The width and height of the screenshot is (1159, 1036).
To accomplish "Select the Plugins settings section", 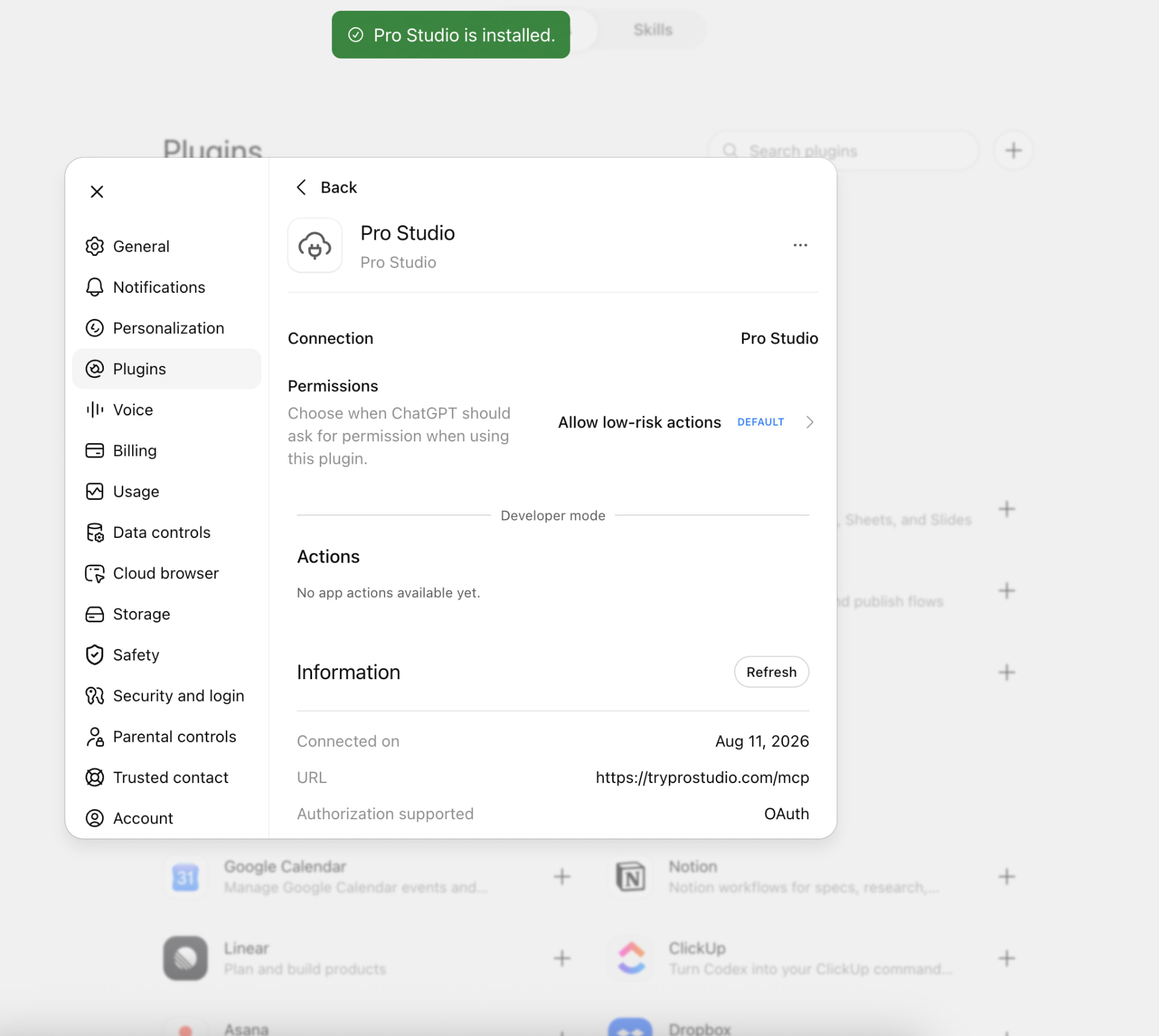I will [x=167, y=369].
